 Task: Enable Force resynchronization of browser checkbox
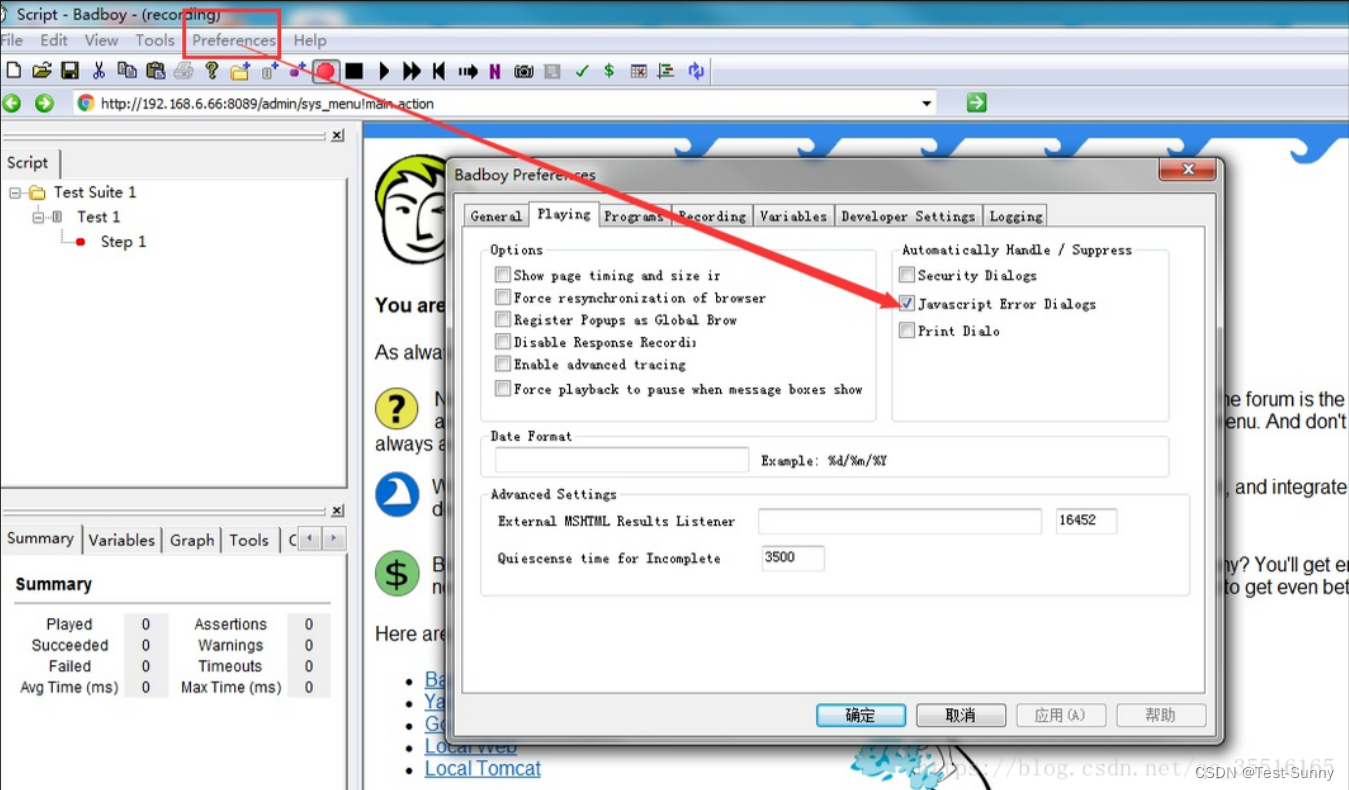503,298
